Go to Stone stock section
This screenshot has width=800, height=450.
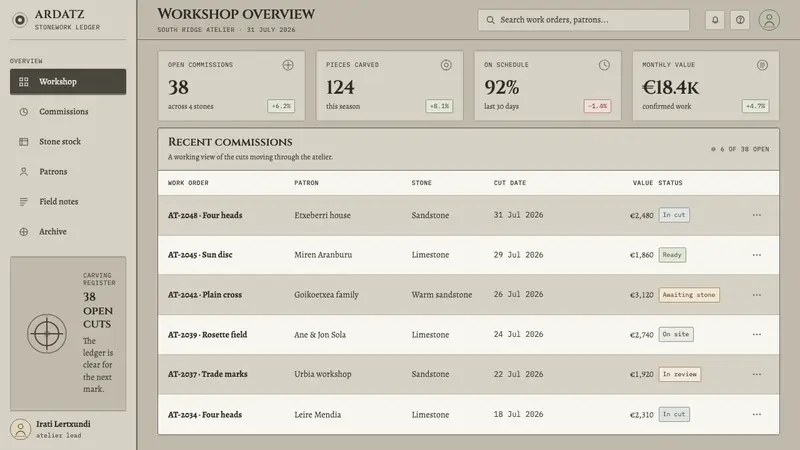click(68, 142)
